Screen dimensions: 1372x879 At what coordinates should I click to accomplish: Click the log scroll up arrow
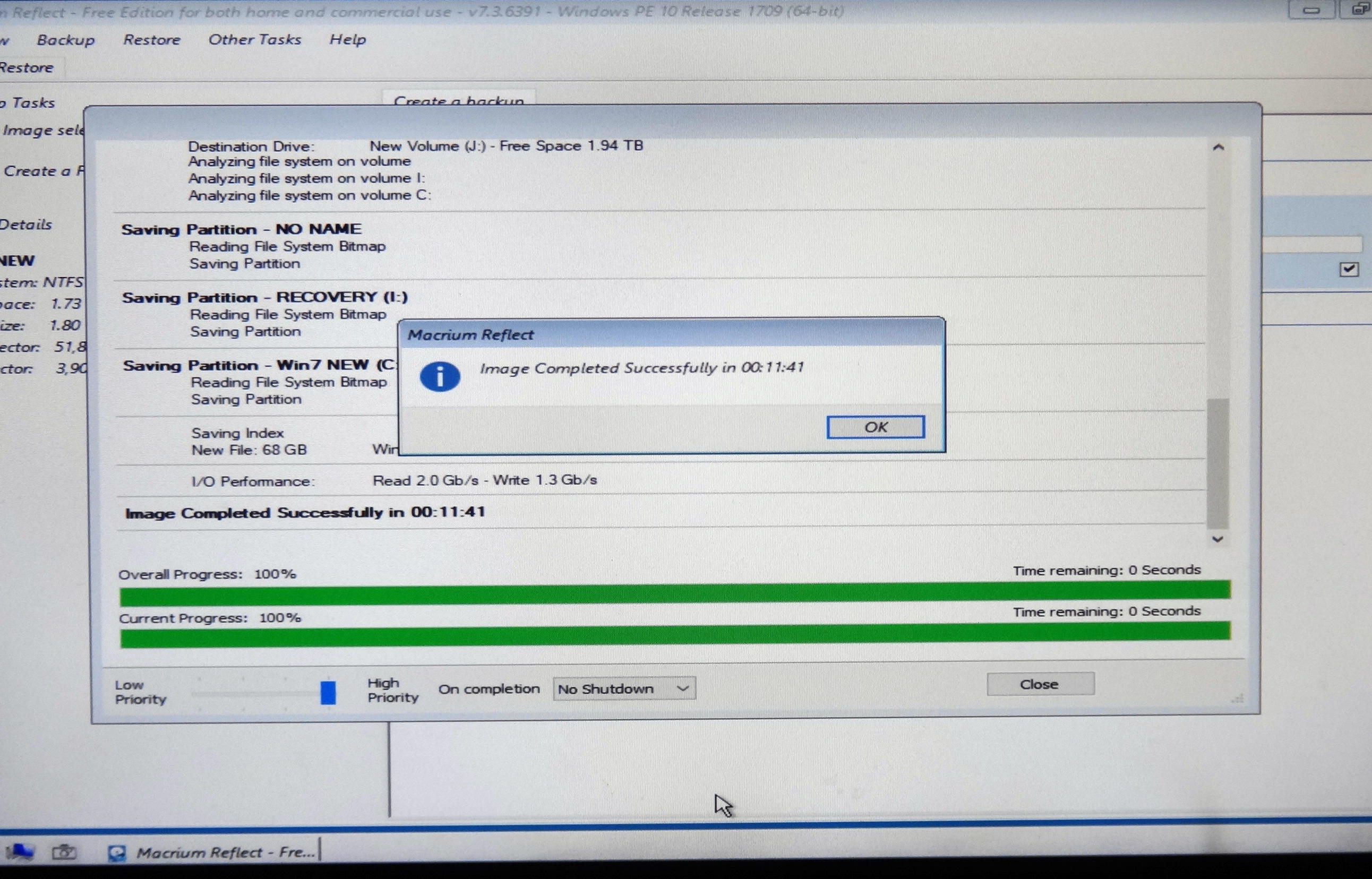click(x=1218, y=147)
